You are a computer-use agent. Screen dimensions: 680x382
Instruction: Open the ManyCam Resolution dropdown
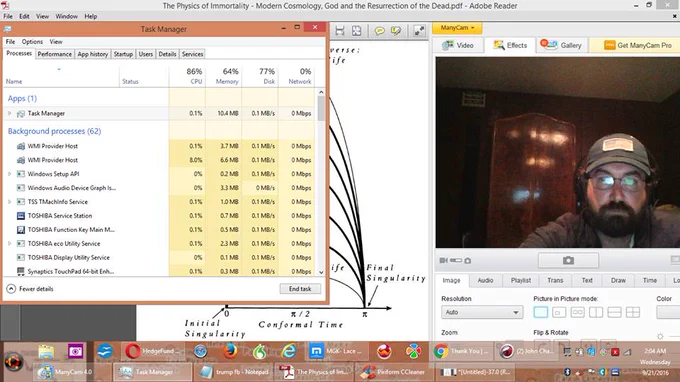481,312
